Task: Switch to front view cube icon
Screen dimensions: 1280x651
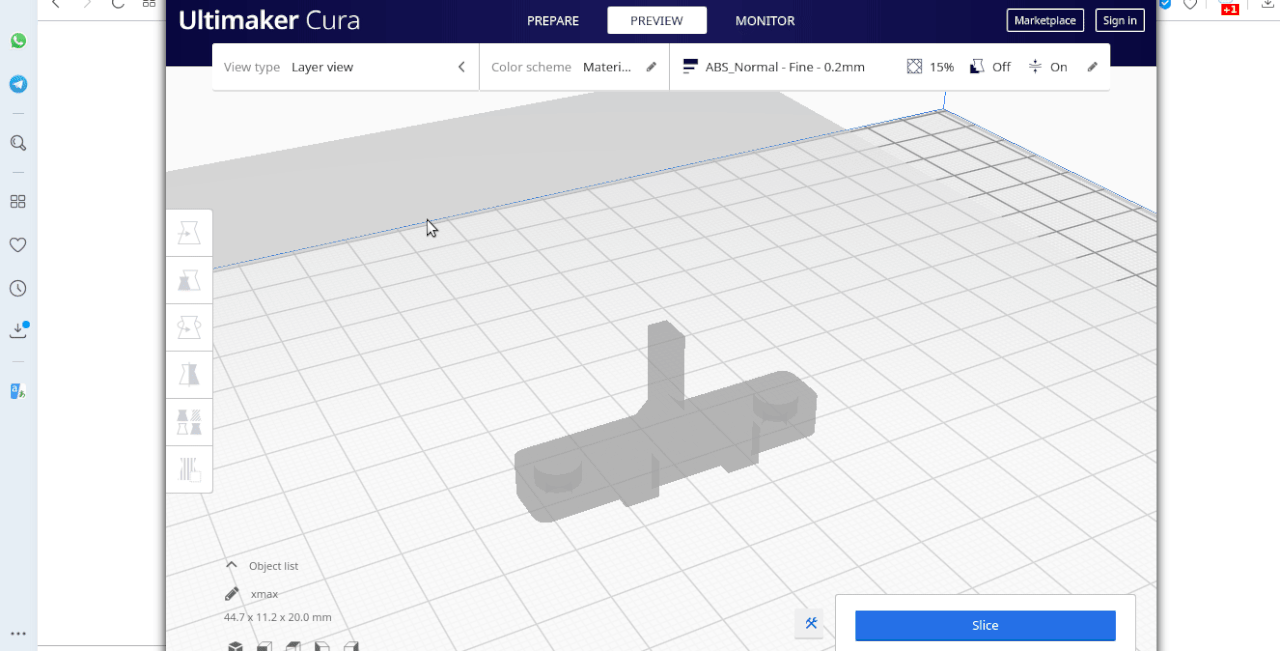Action: click(264, 647)
